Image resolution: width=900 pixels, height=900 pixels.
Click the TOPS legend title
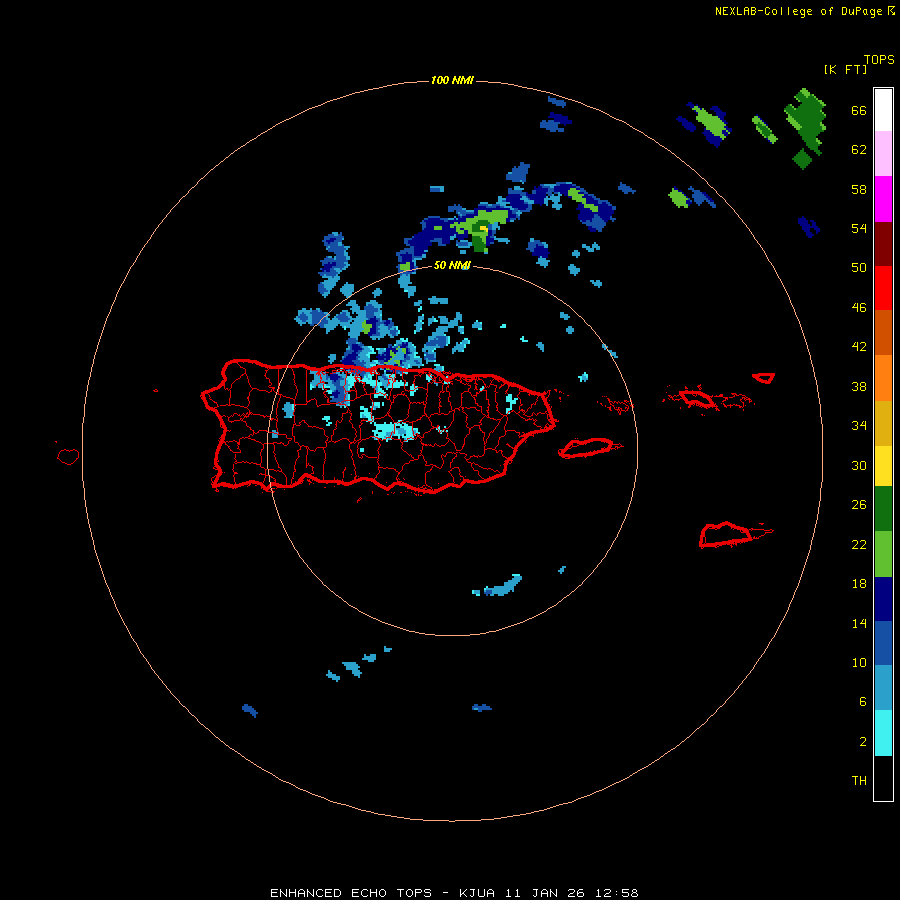click(879, 59)
